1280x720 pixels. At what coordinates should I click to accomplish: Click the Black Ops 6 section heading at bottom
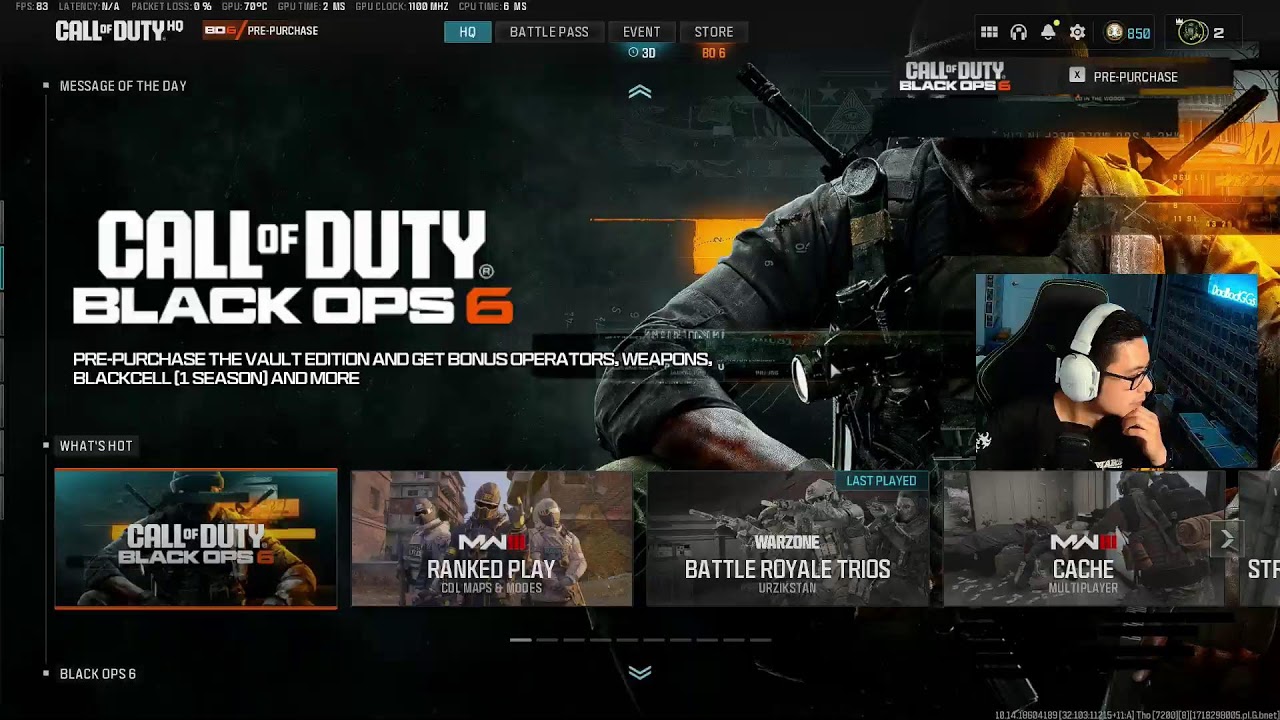98,674
